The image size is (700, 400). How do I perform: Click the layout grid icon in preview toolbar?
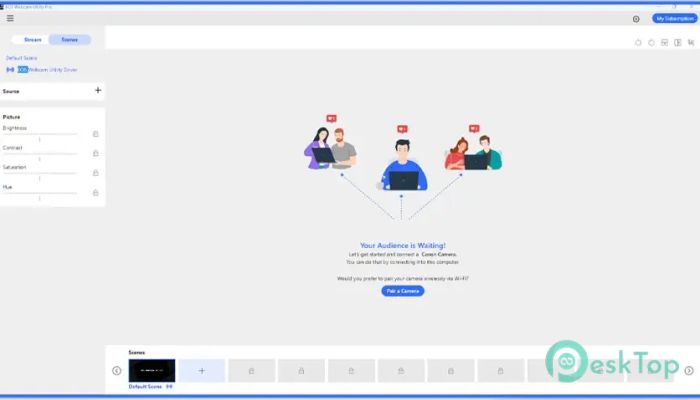[x=664, y=42]
